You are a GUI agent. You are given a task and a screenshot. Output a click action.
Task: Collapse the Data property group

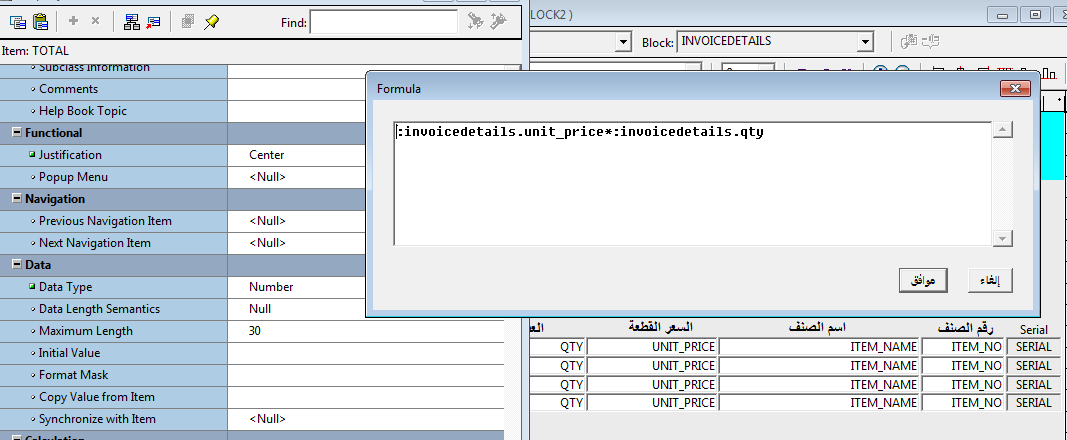pyautogui.click(x=17, y=265)
